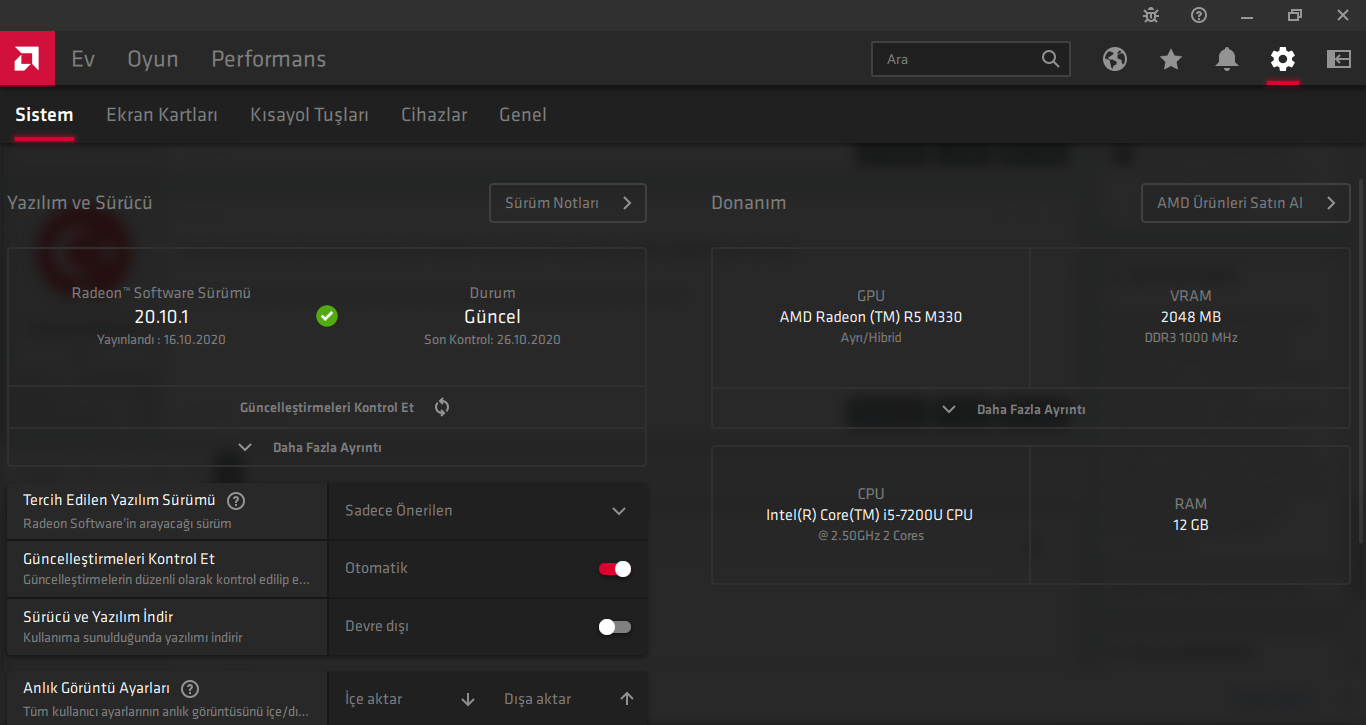Restore down the window

(x=1295, y=15)
